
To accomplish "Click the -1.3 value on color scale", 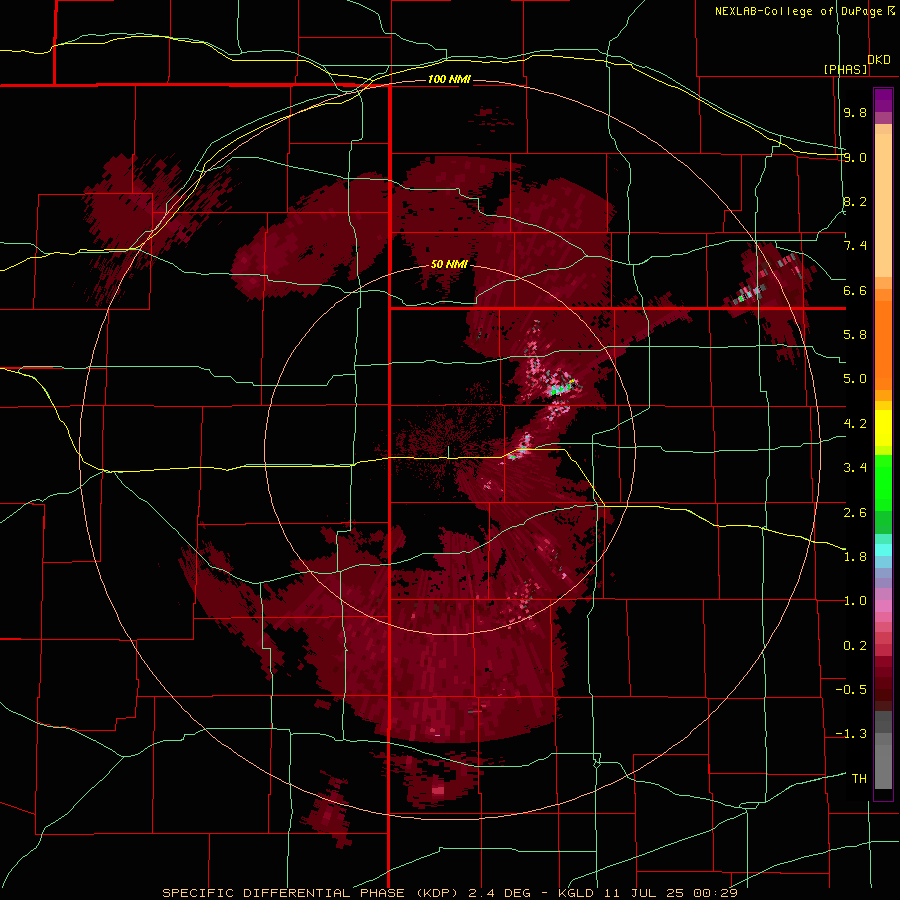I will [x=851, y=734].
